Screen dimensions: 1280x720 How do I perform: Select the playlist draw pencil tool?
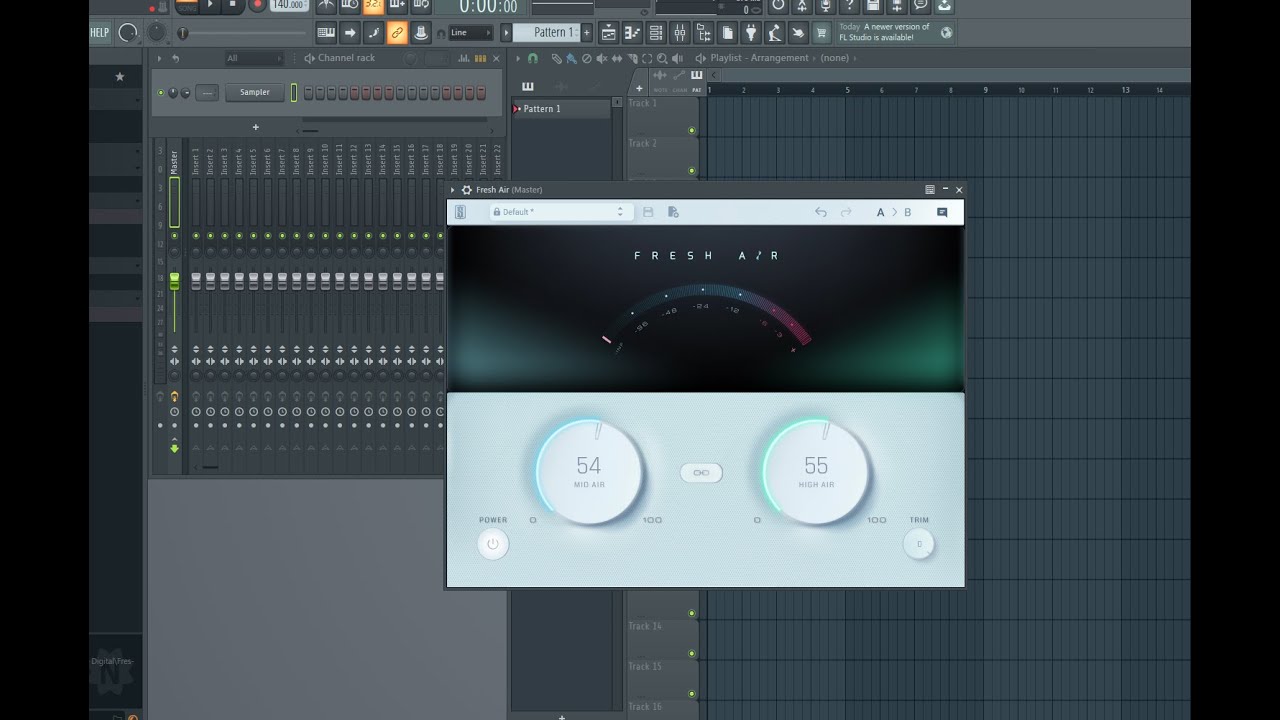[x=556, y=58]
